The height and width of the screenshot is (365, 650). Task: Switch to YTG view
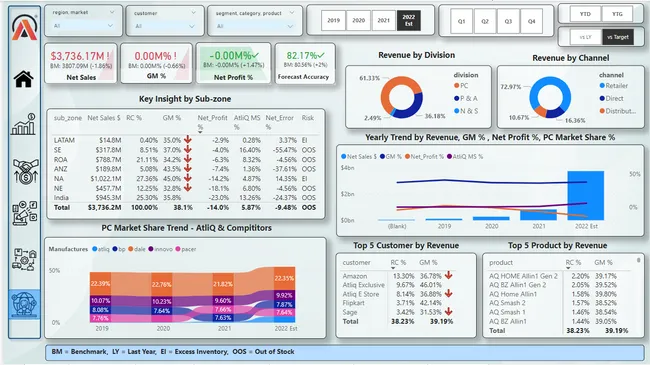[617, 14]
